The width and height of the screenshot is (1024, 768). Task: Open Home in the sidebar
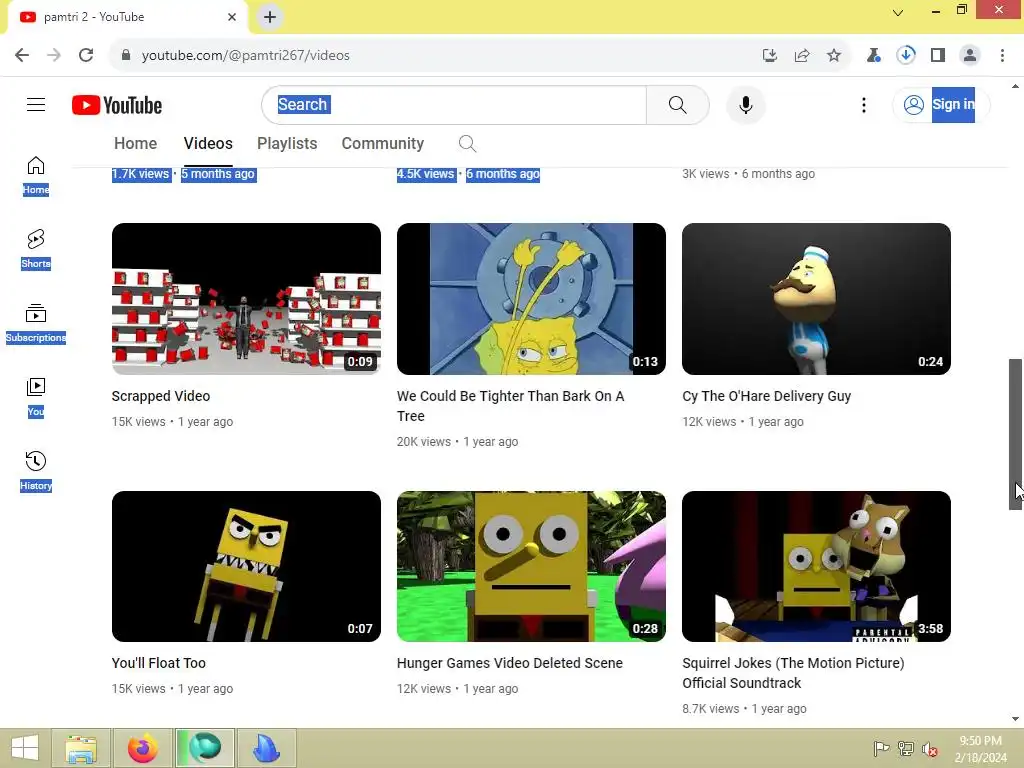point(36,176)
